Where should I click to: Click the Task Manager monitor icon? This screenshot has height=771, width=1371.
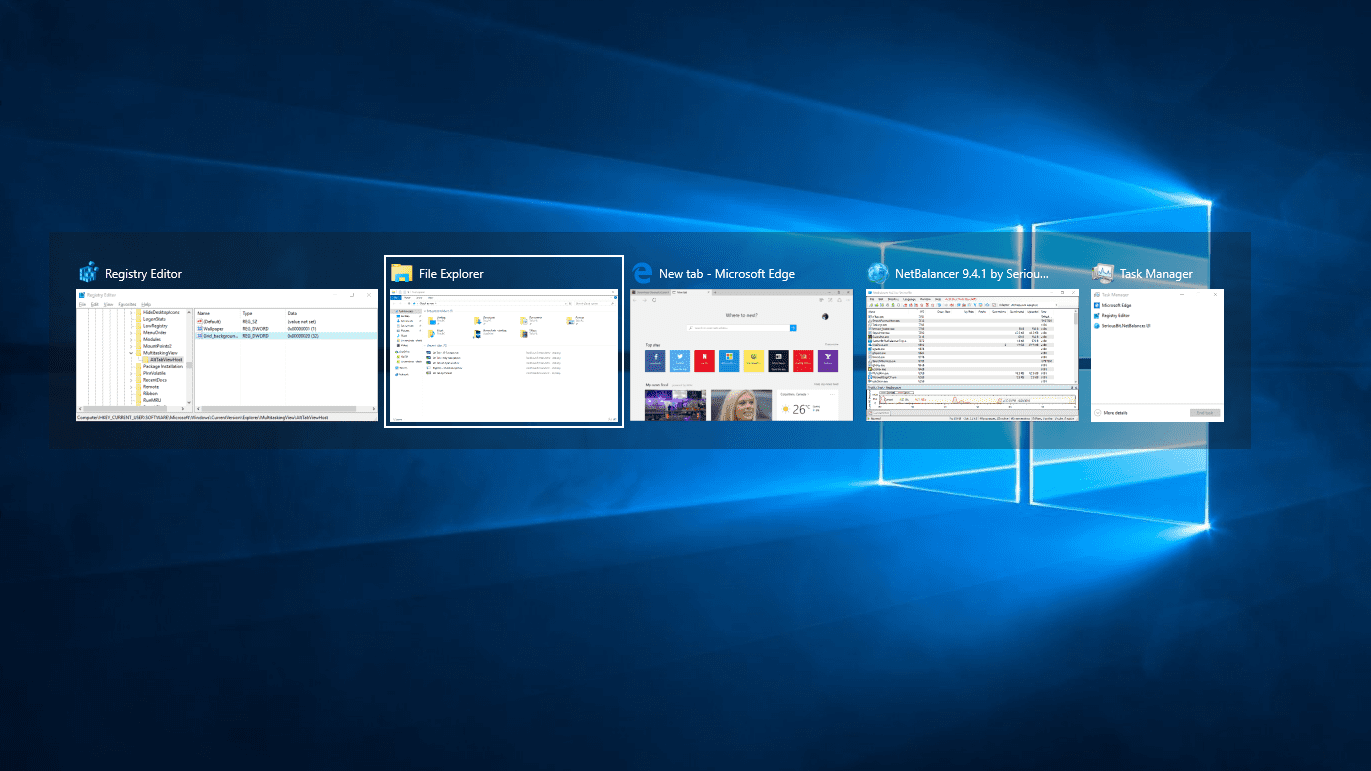pos(1103,273)
